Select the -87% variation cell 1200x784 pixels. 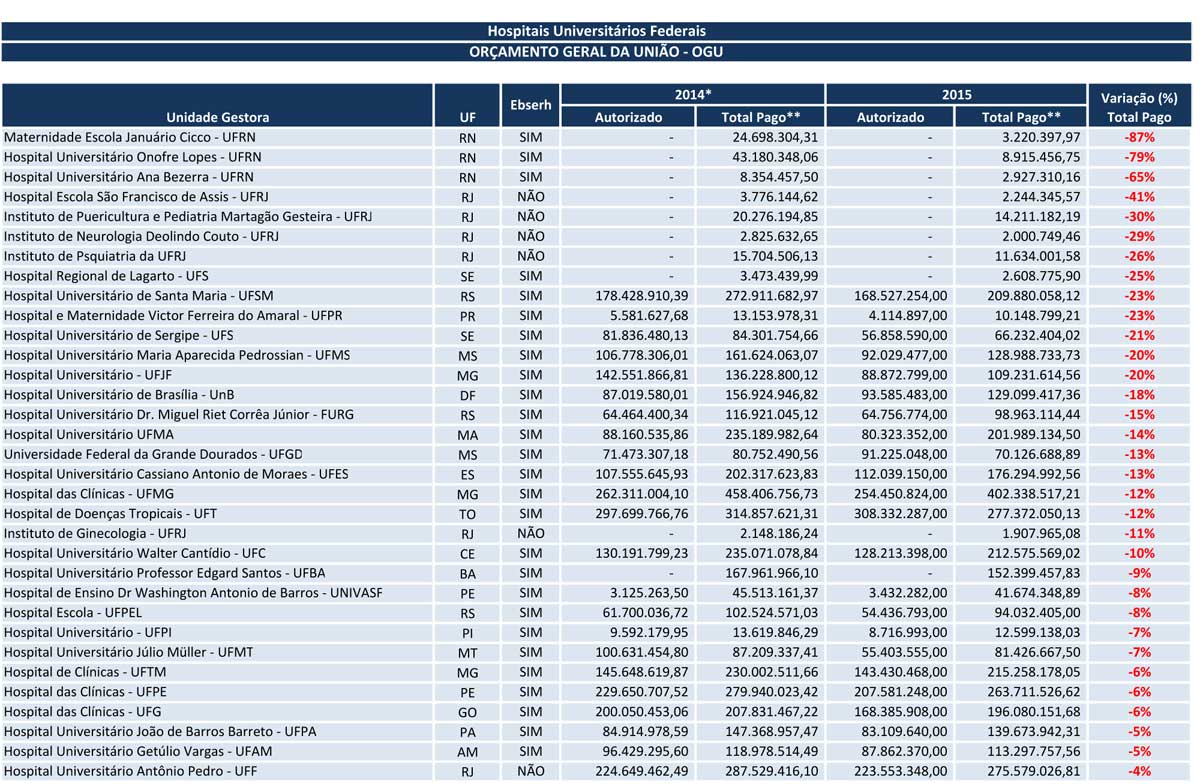(x=1138, y=137)
